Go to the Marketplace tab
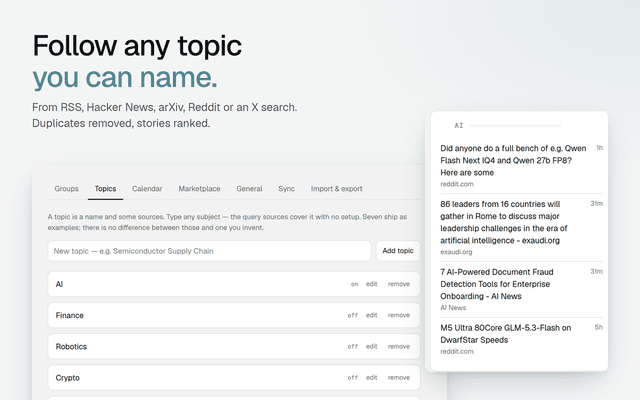 199,189
